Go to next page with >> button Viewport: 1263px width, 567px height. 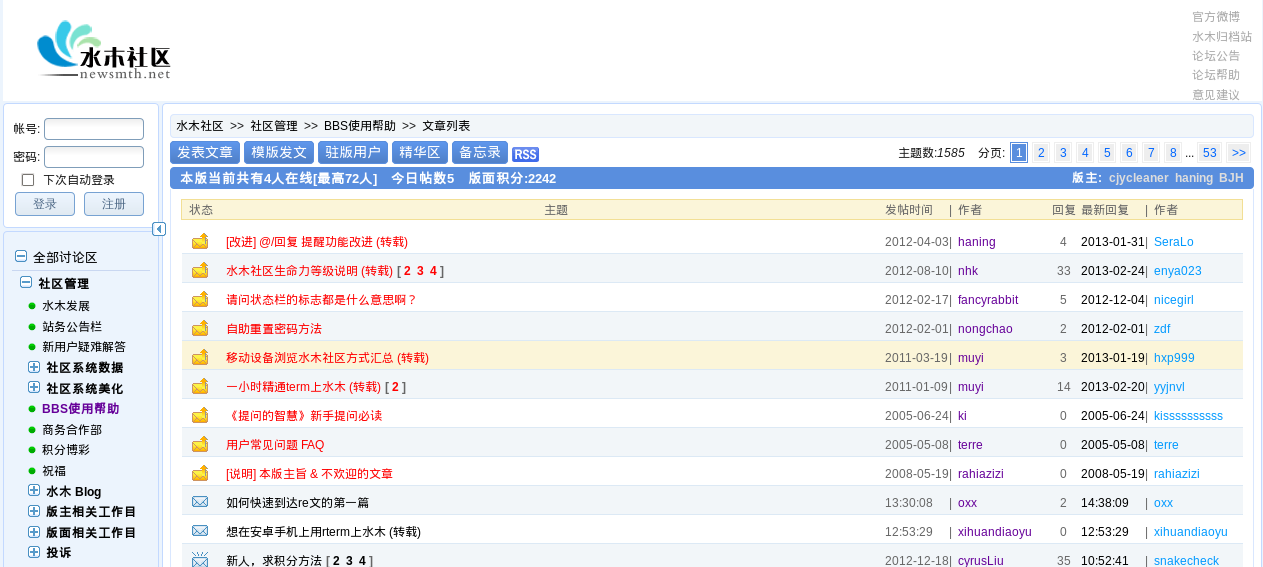click(x=1238, y=153)
